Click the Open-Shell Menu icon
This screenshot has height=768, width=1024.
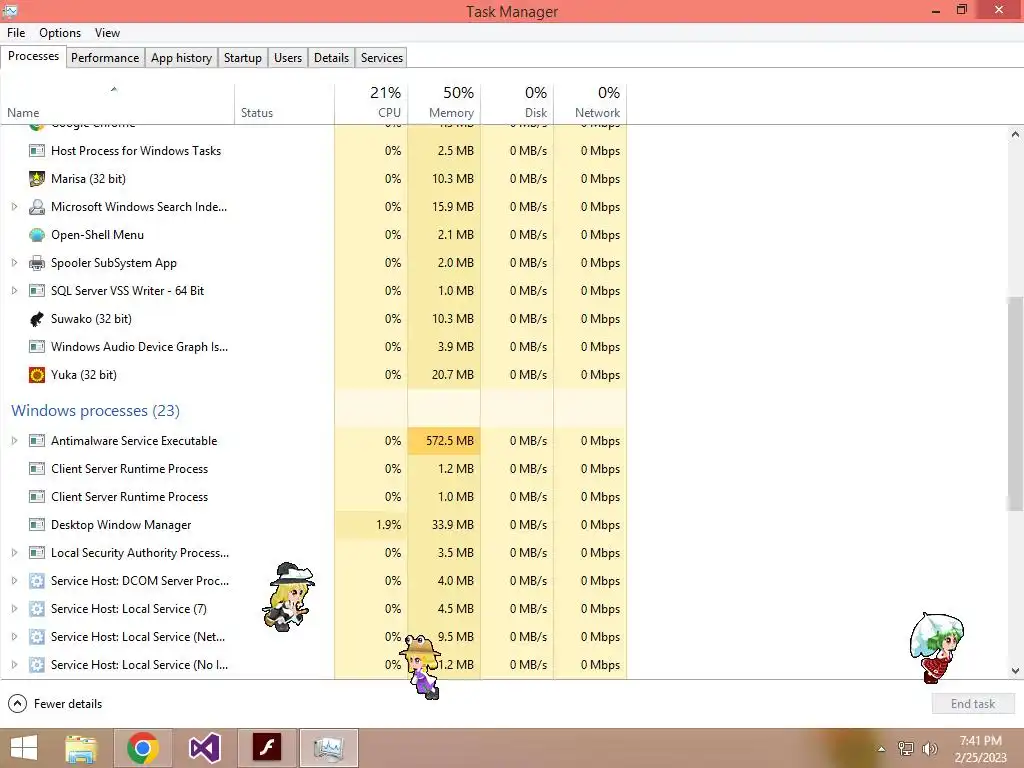click(x=37, y=234)
